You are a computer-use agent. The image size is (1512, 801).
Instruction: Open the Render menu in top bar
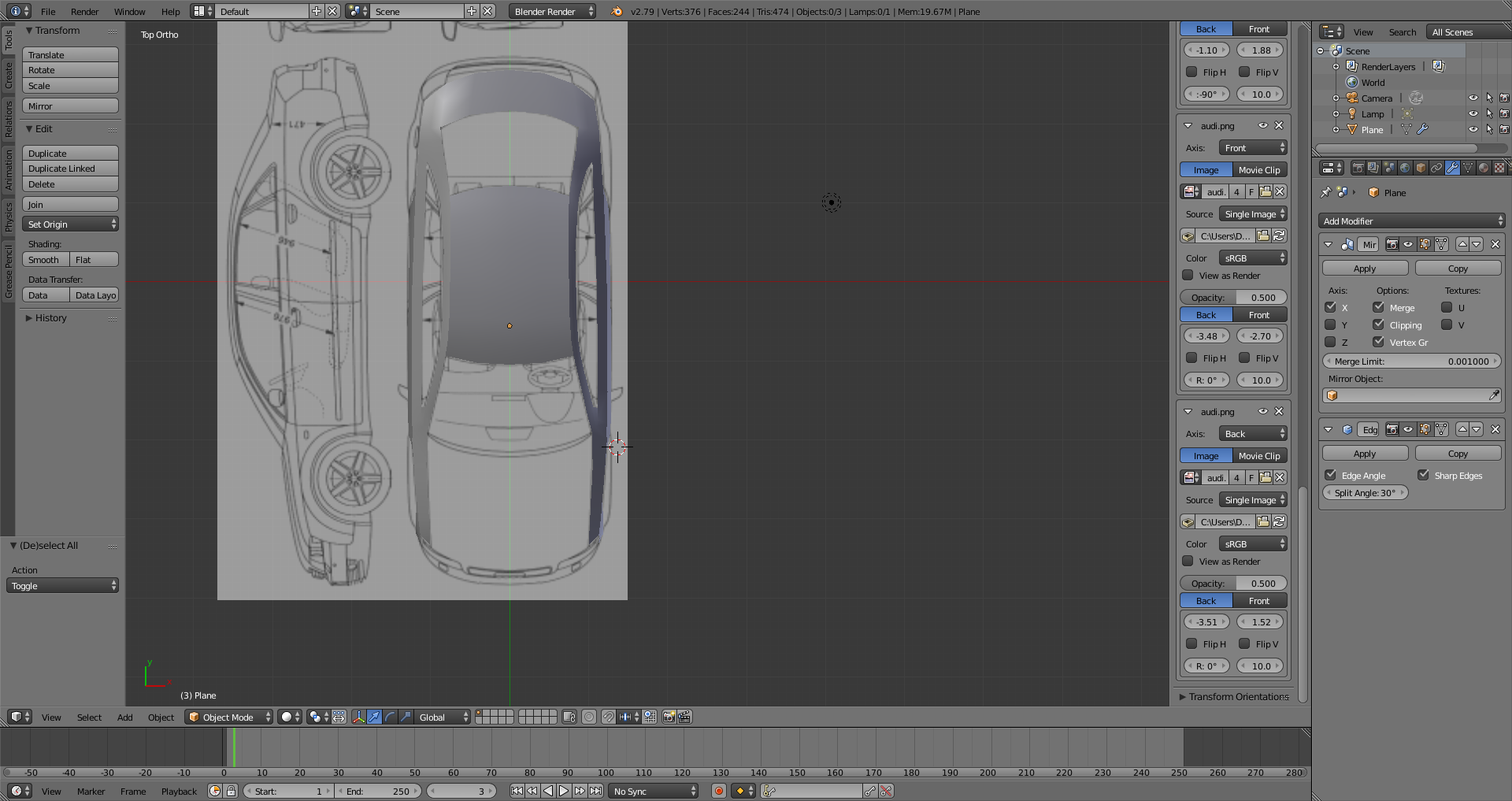(x=84, y=12)
